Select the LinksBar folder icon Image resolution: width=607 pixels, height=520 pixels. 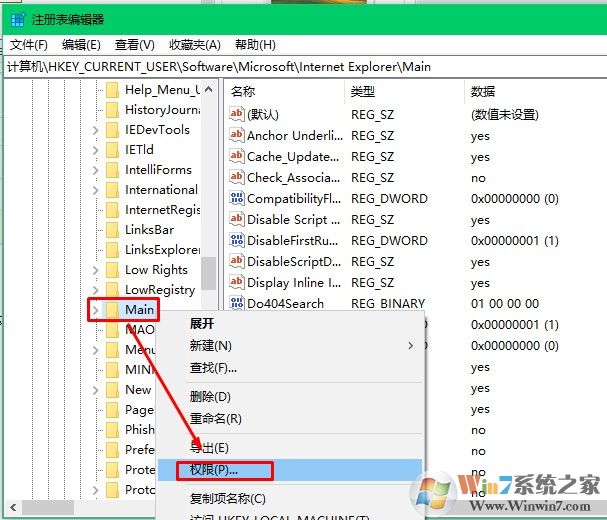112,230
